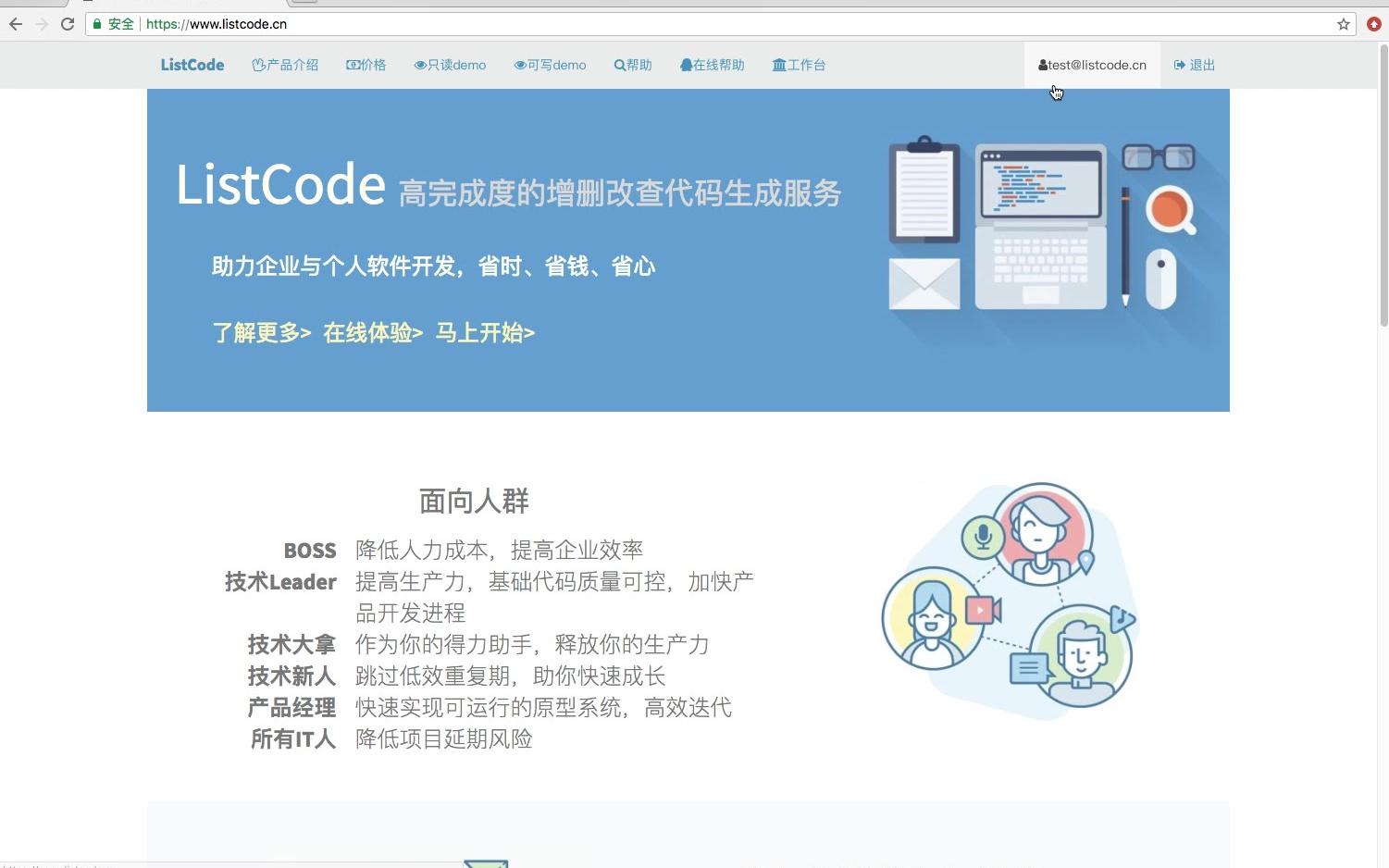Click the address bar URL field
The height and width of the screenshot is (868, 1389).
(x=722, y=24)
